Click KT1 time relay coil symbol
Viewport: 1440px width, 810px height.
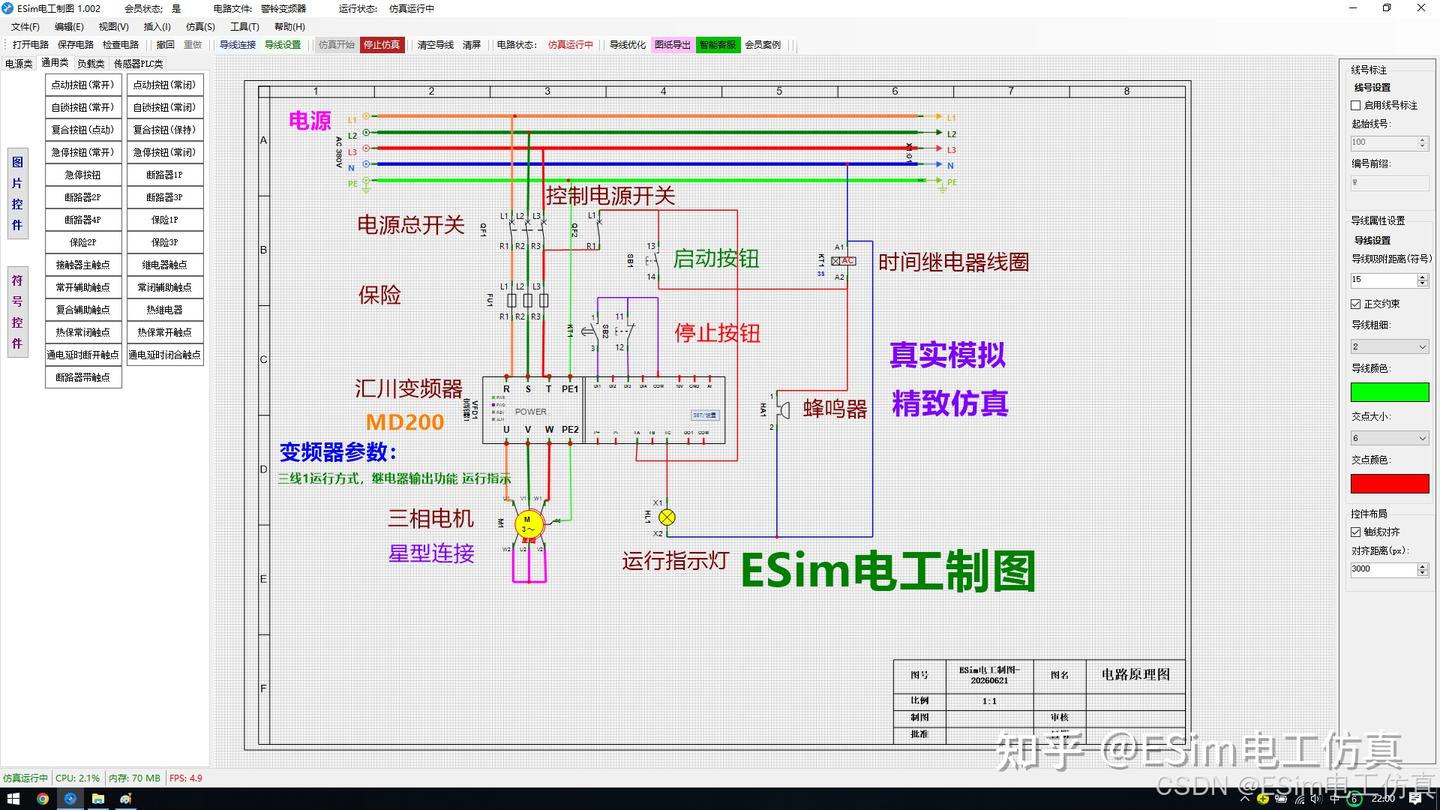[x=842, y=261]
